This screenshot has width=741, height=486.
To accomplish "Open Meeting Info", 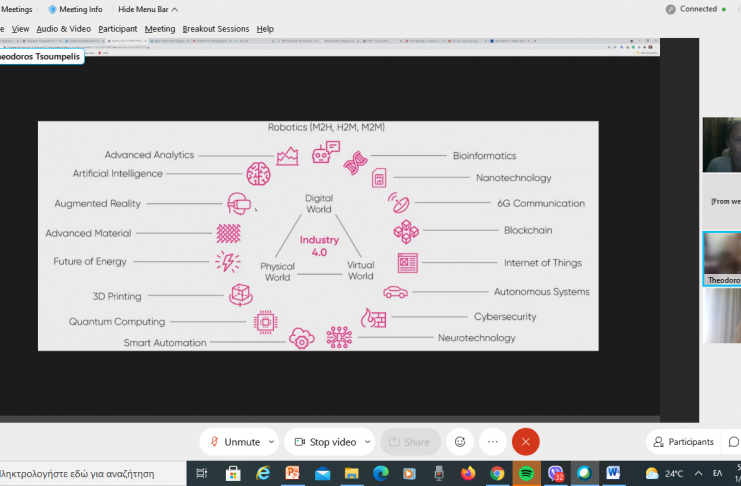I will 76,9.
